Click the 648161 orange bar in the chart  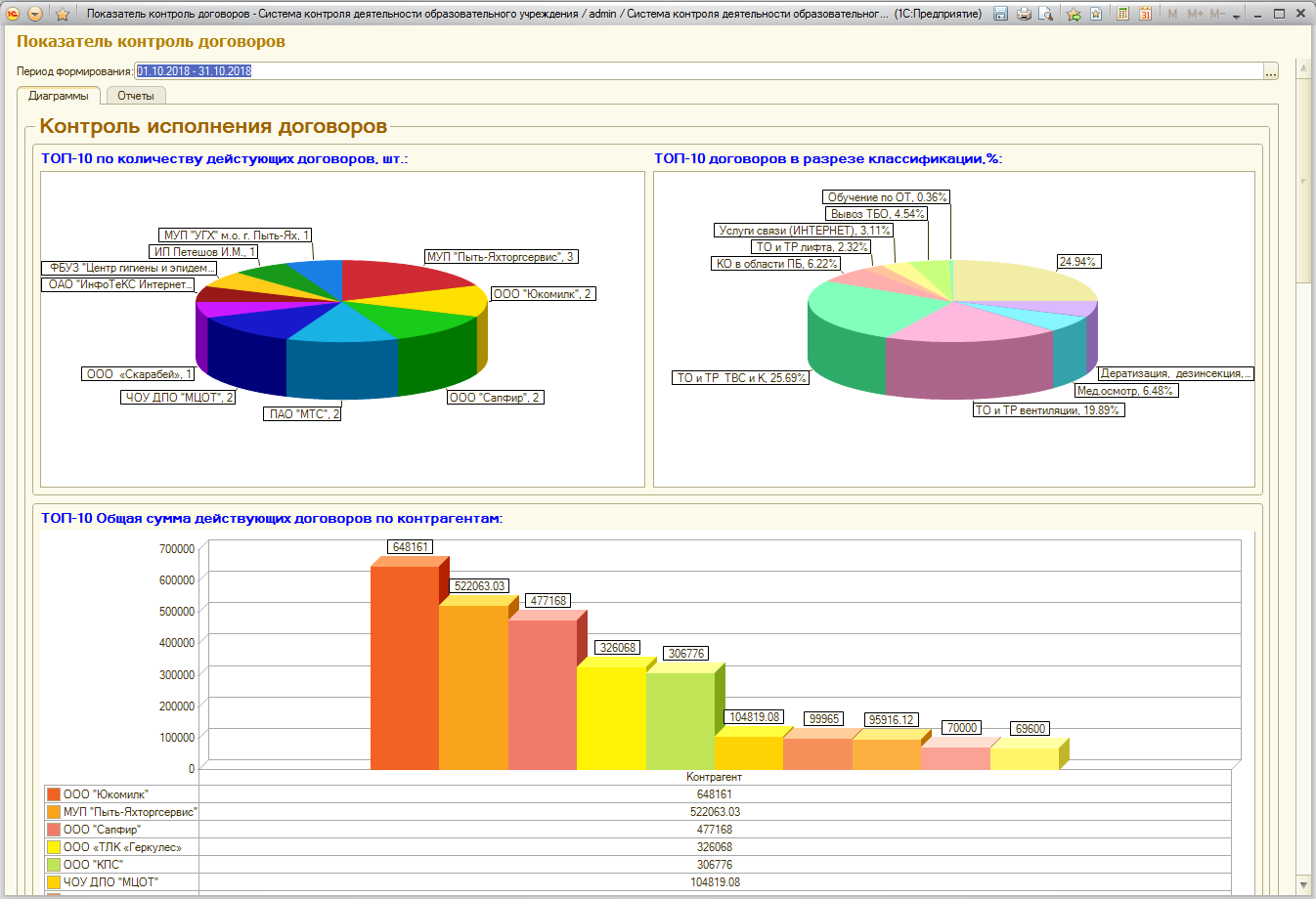(x=405, y=667)
